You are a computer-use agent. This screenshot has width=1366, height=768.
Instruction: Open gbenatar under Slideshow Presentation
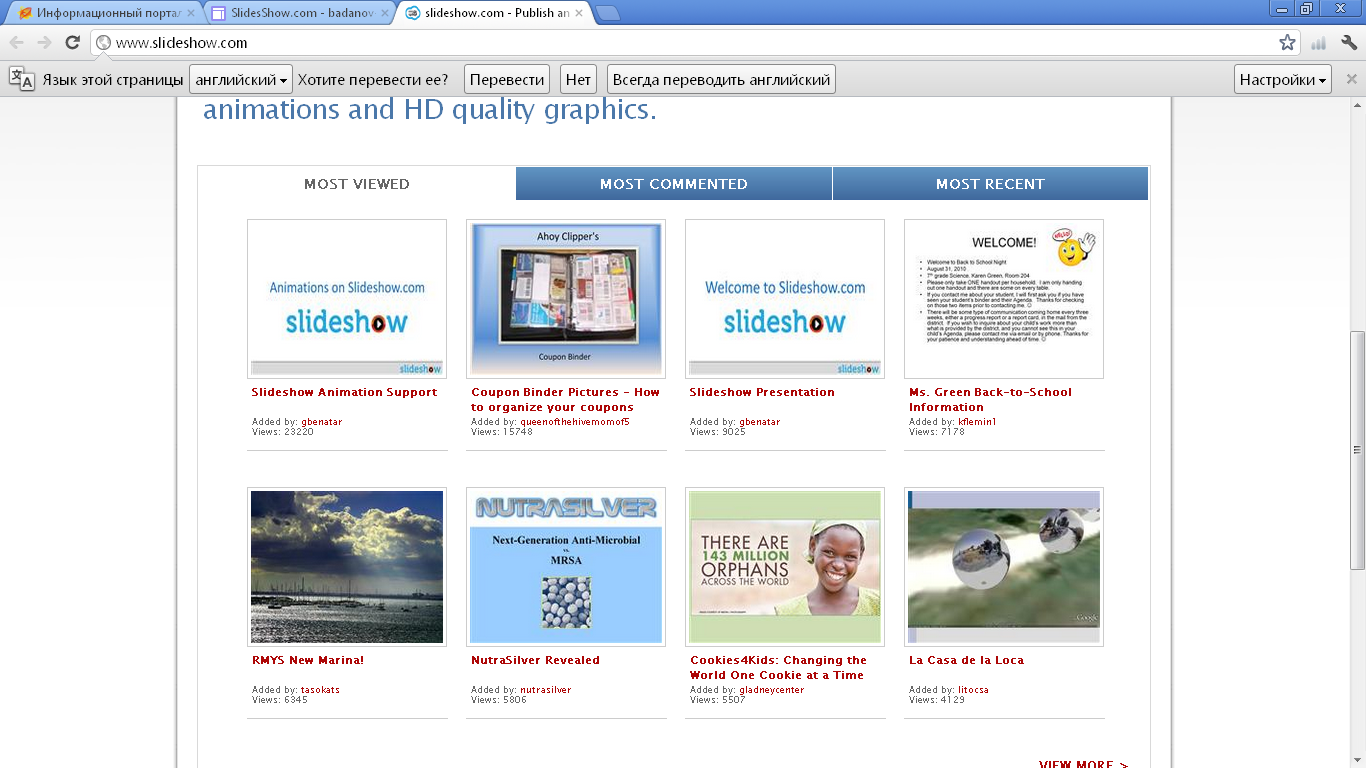[x=759, y=422]
